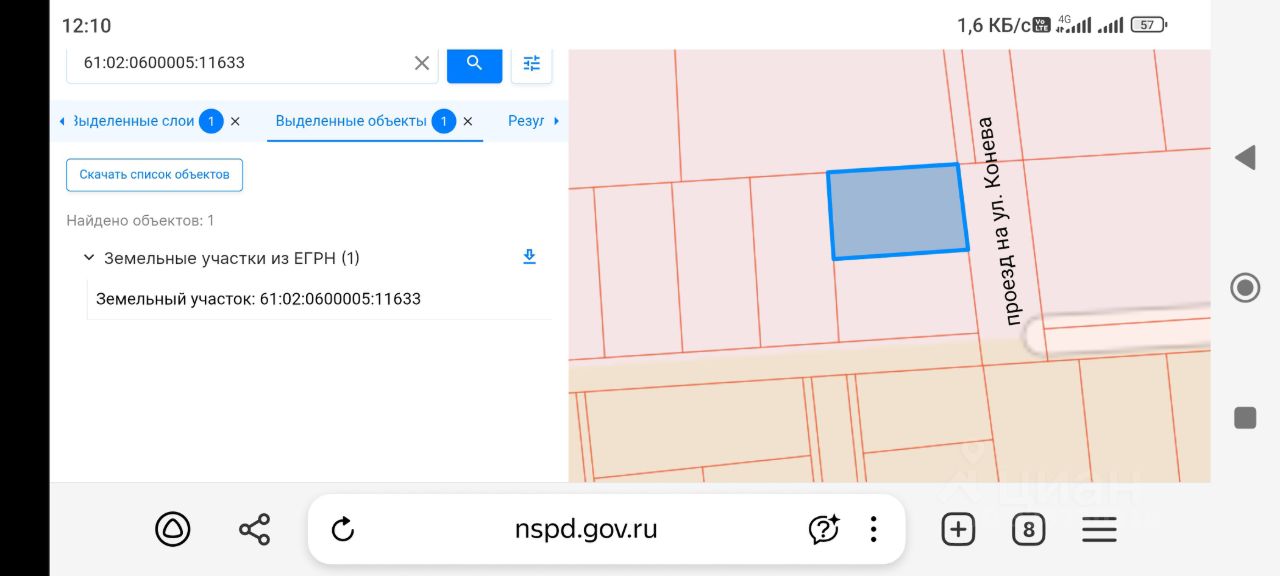Tap the Android recents square button
1280x576 pixels.
1245,418
